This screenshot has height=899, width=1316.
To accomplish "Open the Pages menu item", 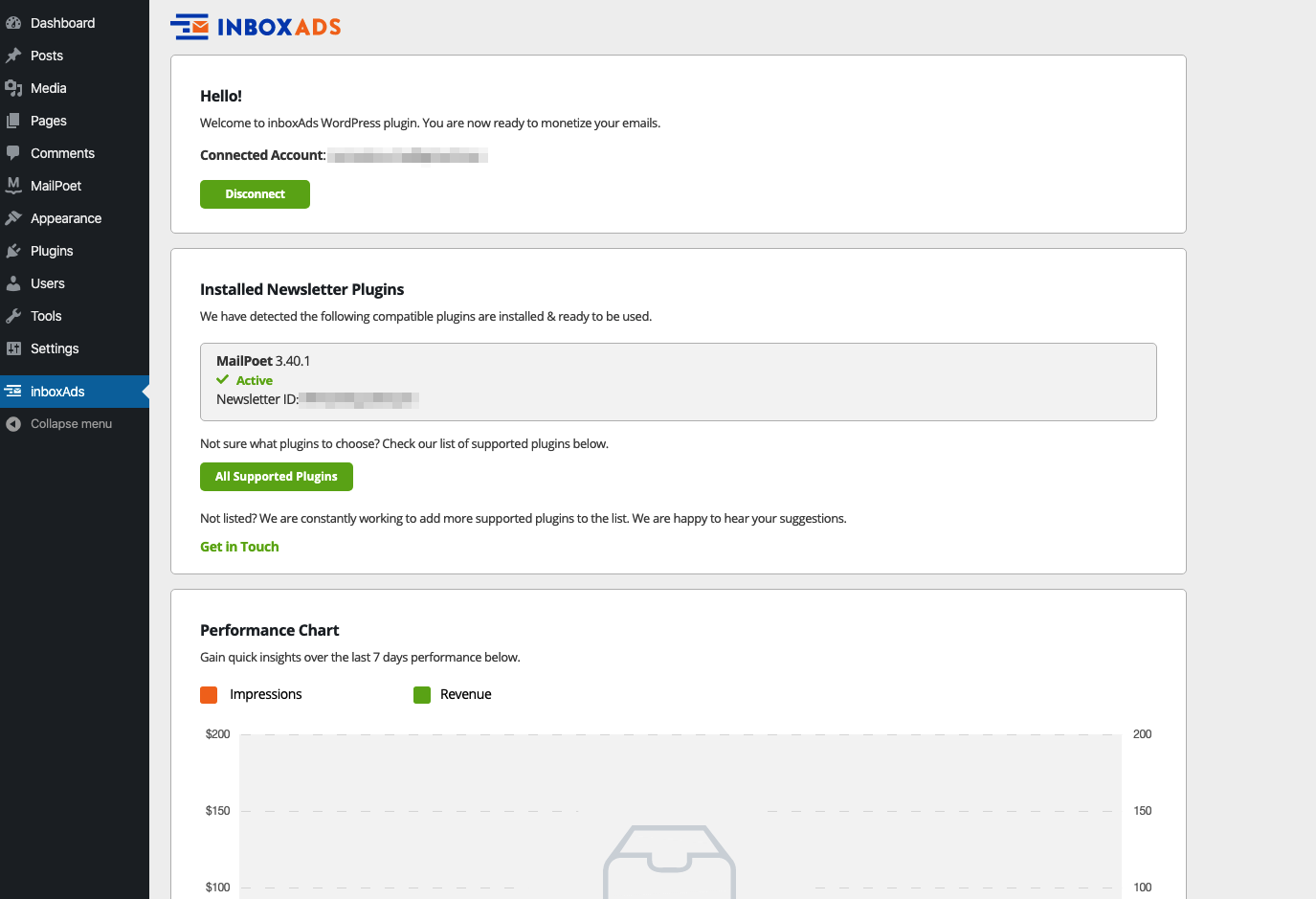I will pos(75,121).
